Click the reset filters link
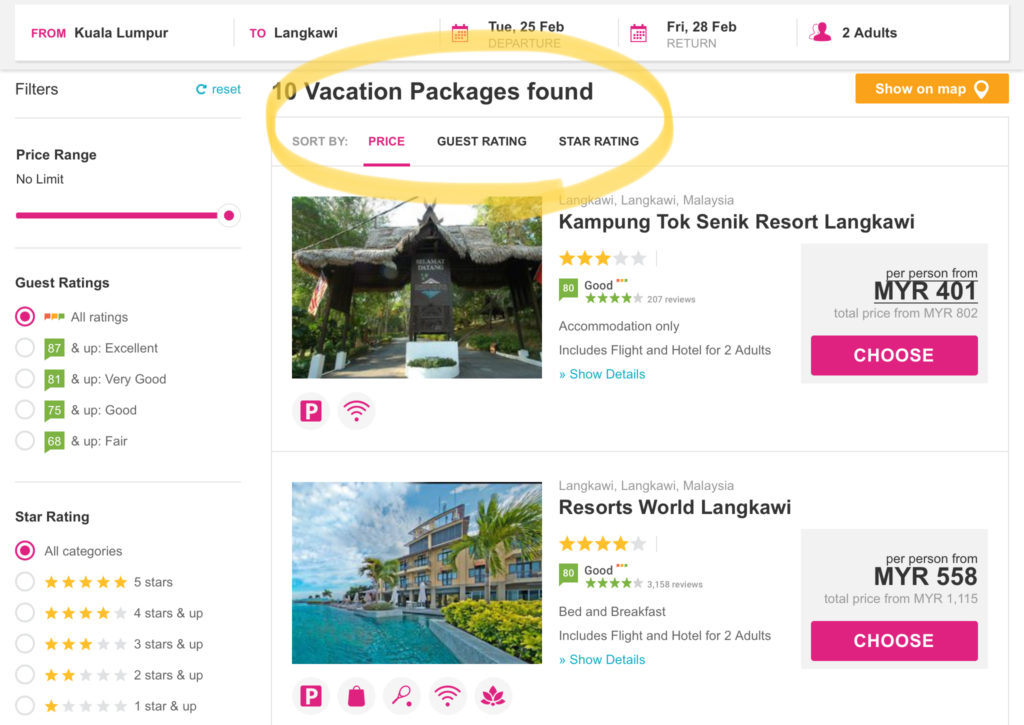This screenshot has width=1024, height=725. coord(219,89)
